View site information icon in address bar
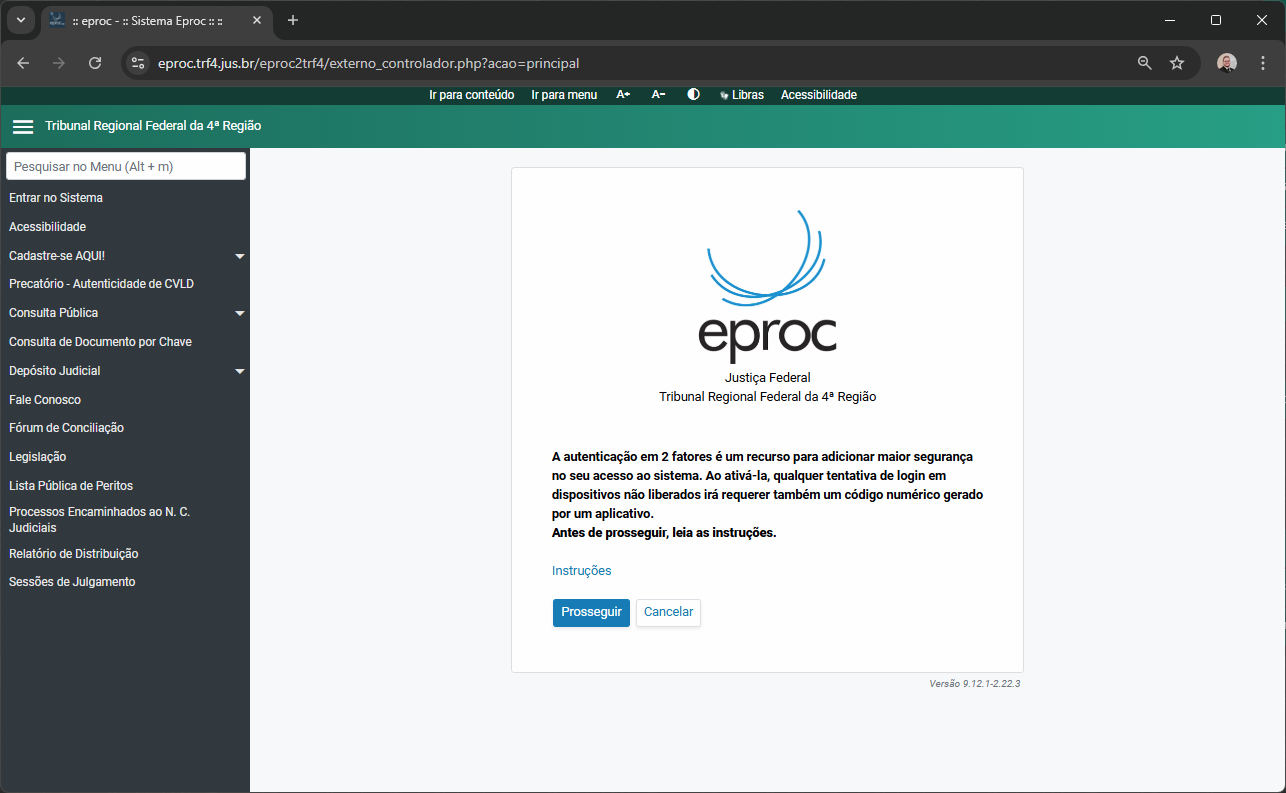Viewport: 1286px width, 793px height. 138,63
